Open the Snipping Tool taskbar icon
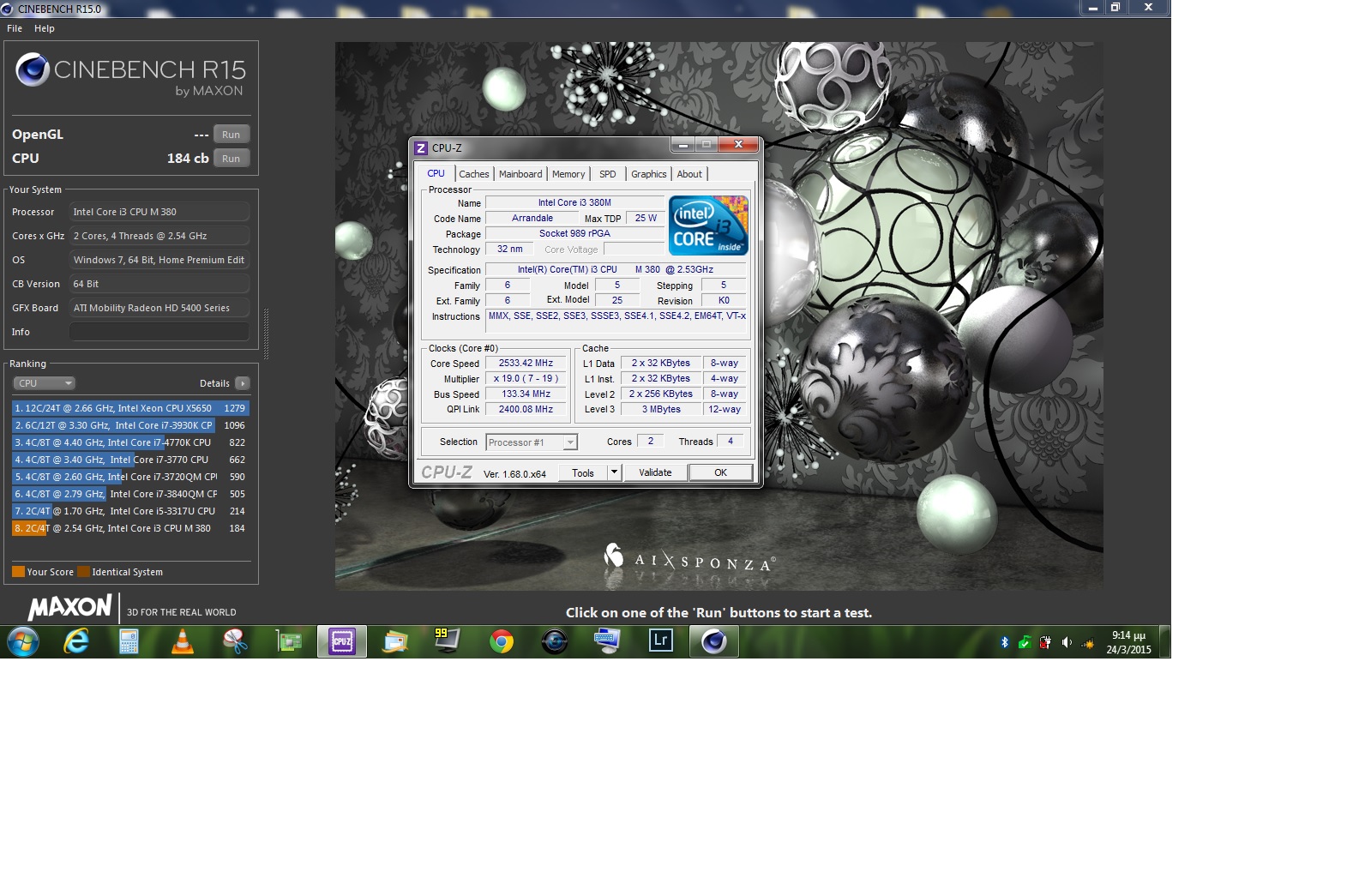This screenshot has width=1353, height=896. coord(235,641)
